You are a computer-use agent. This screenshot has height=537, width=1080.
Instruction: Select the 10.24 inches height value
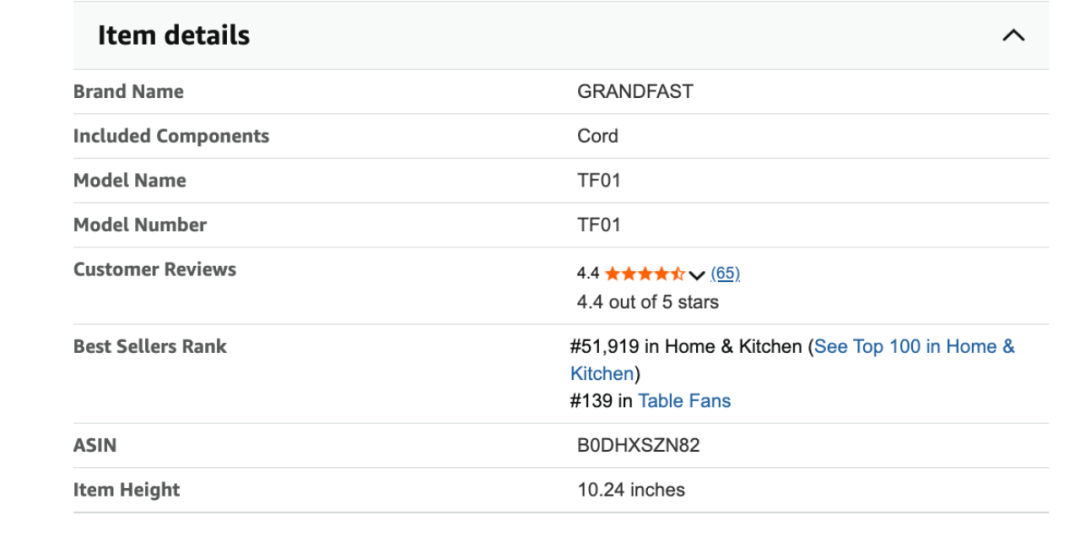[x=631, y=490]
